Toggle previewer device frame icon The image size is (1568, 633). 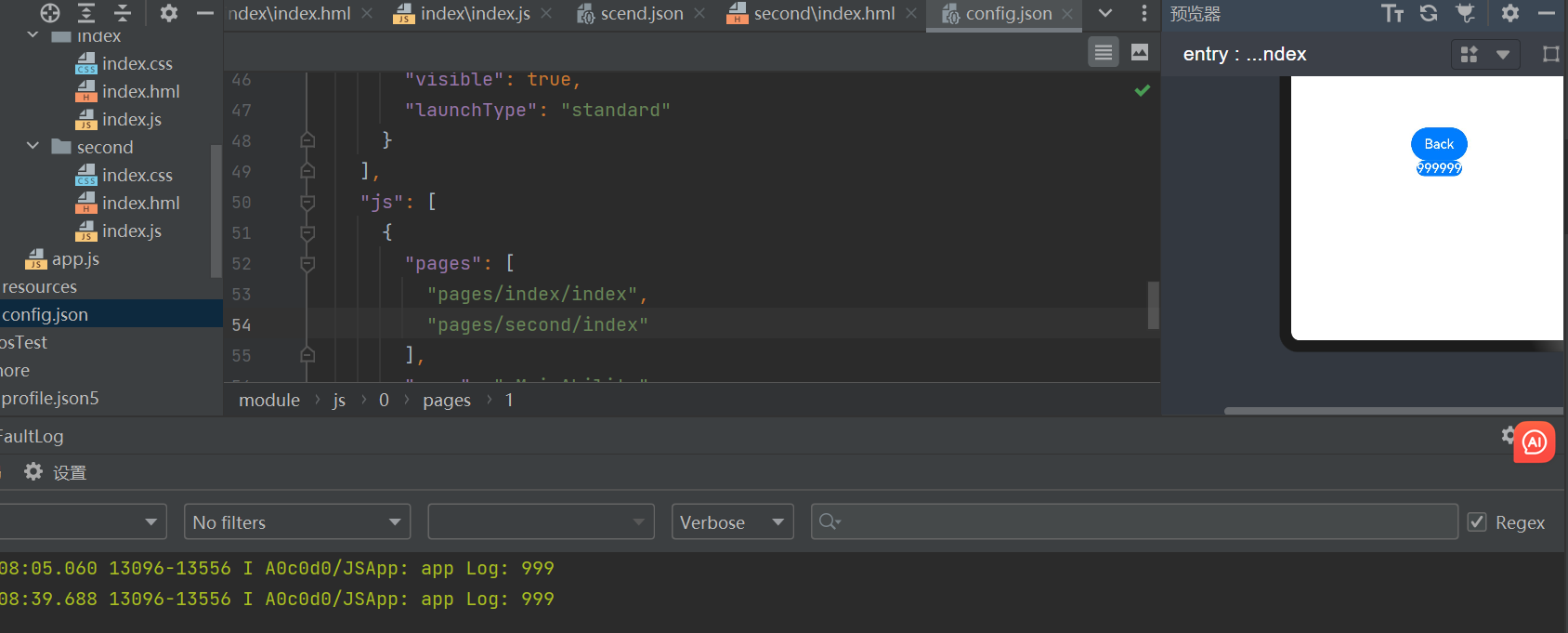point(1550,55)
